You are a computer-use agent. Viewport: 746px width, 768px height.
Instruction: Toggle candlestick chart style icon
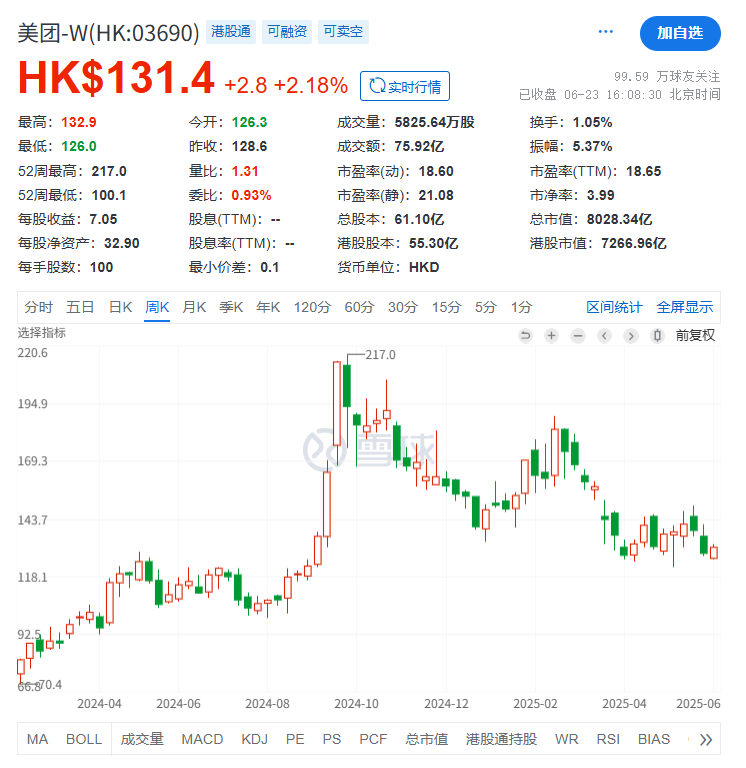tap(657, 336)
